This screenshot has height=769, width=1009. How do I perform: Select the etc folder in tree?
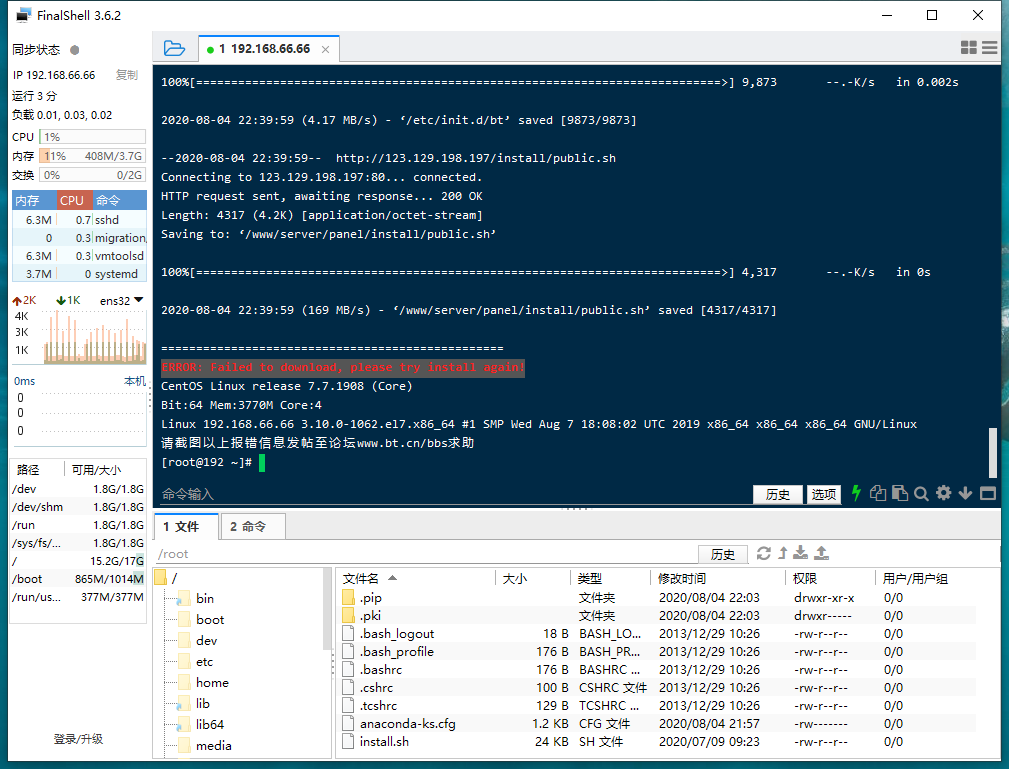tap(205, 662)
